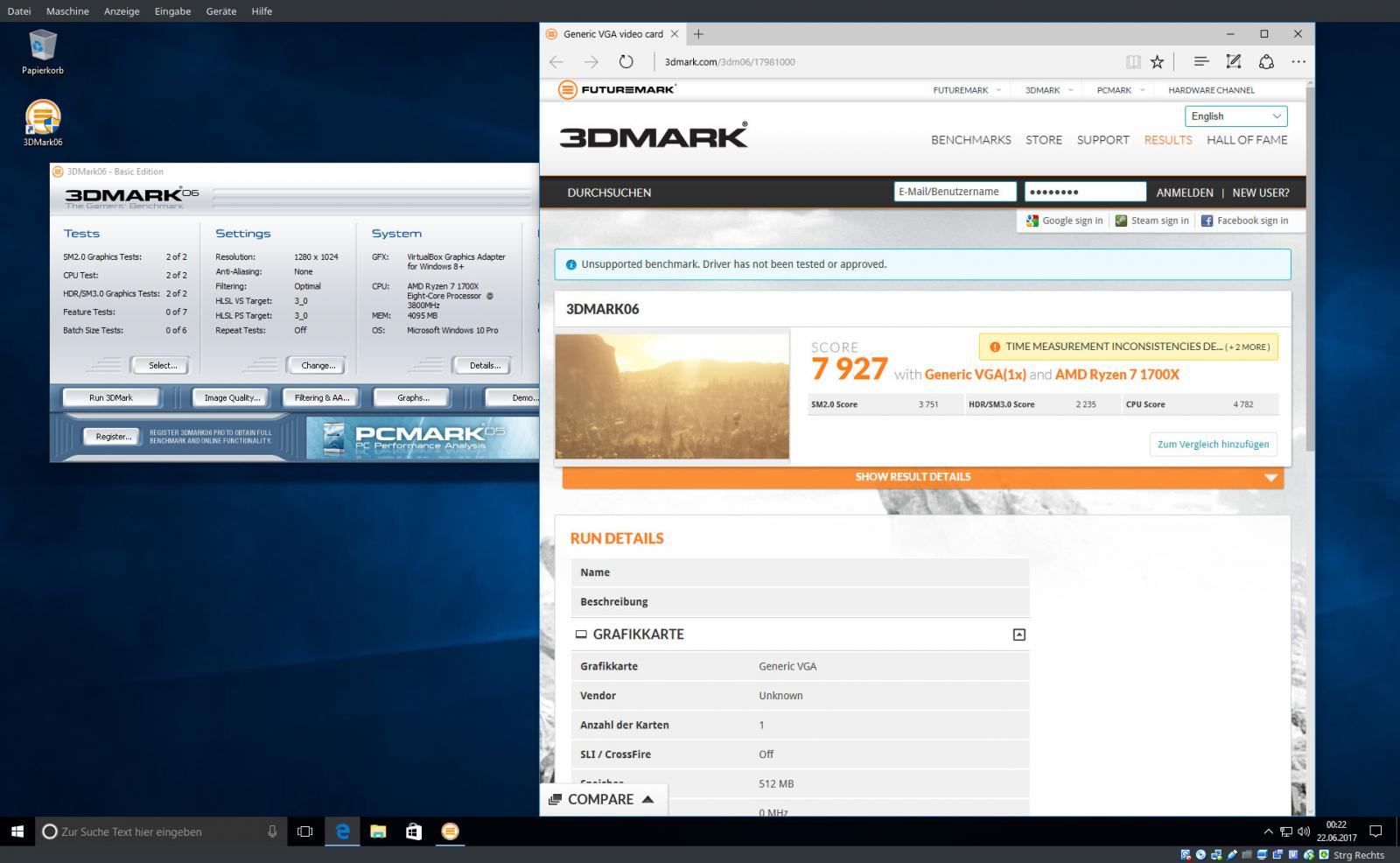Open the Action Center notifications icon

coord(1375,831)
